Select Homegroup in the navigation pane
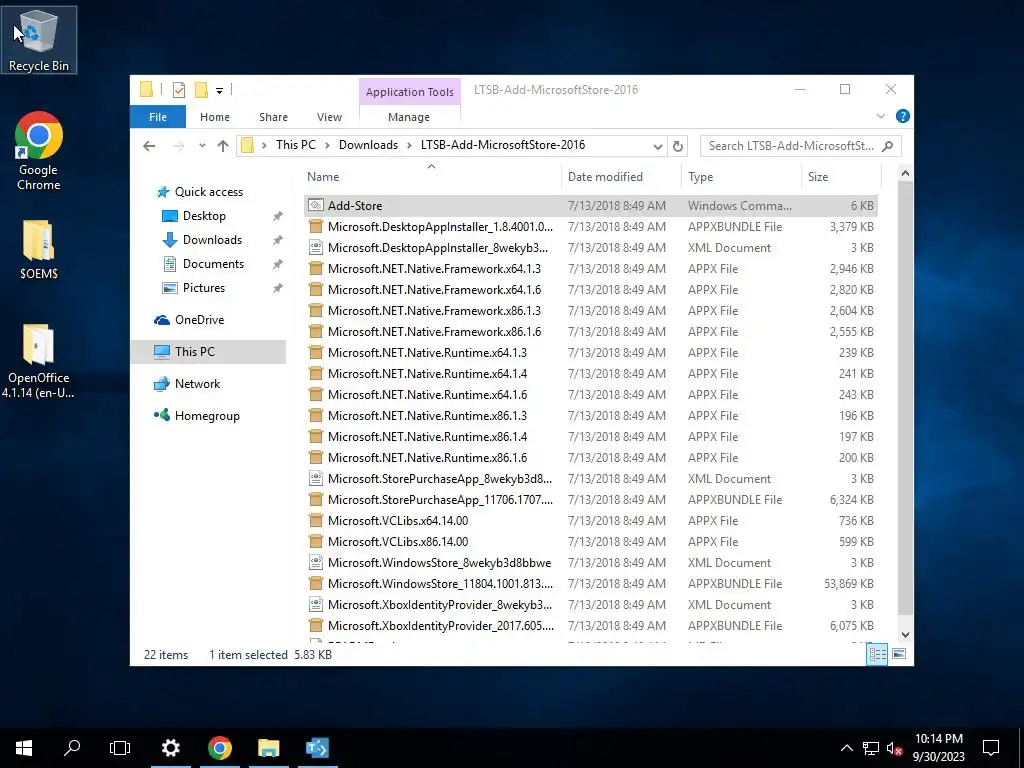This screenshot has height=768, width=1024. pos(207,416)
